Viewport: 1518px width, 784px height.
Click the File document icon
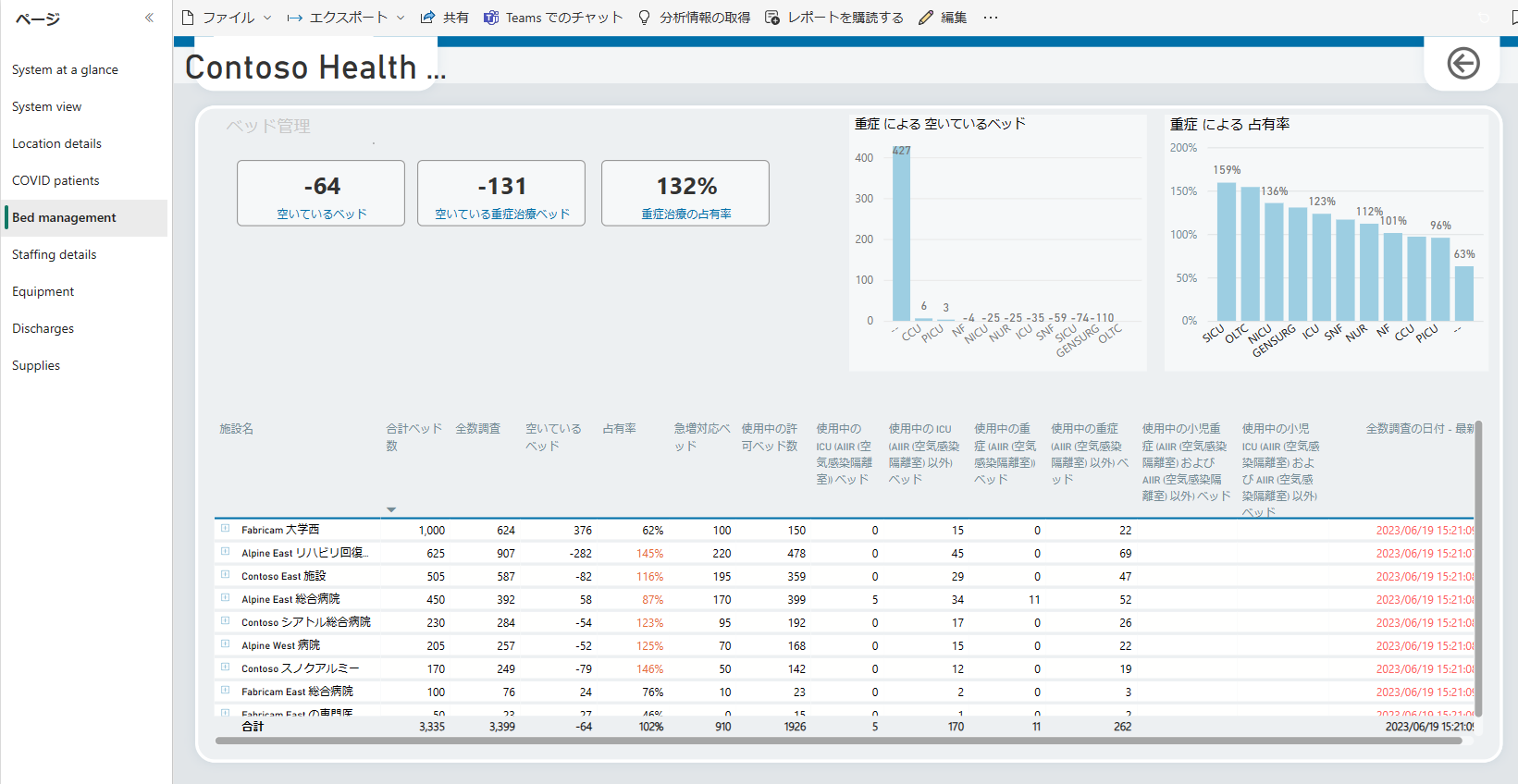click(188, 18)
